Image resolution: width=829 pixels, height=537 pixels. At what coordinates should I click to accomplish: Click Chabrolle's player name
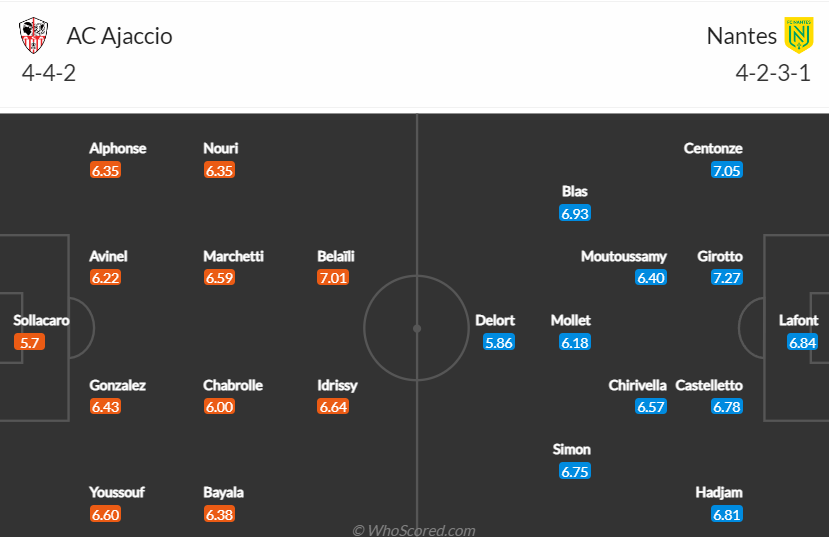pos(233,385)
